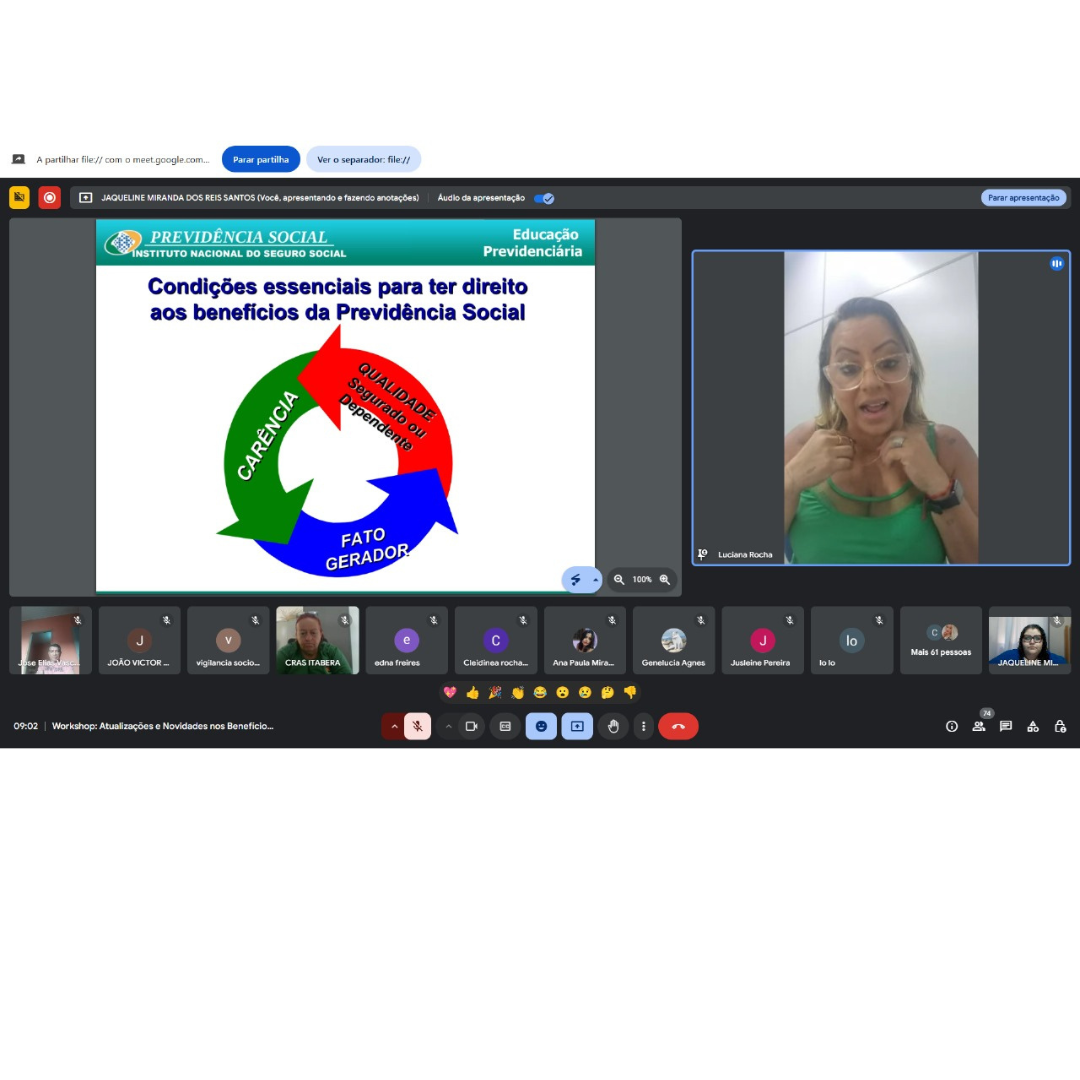This screenshot has height=1080, width=1080.
Task: Zoom in on the presentation
Action: 664,579
